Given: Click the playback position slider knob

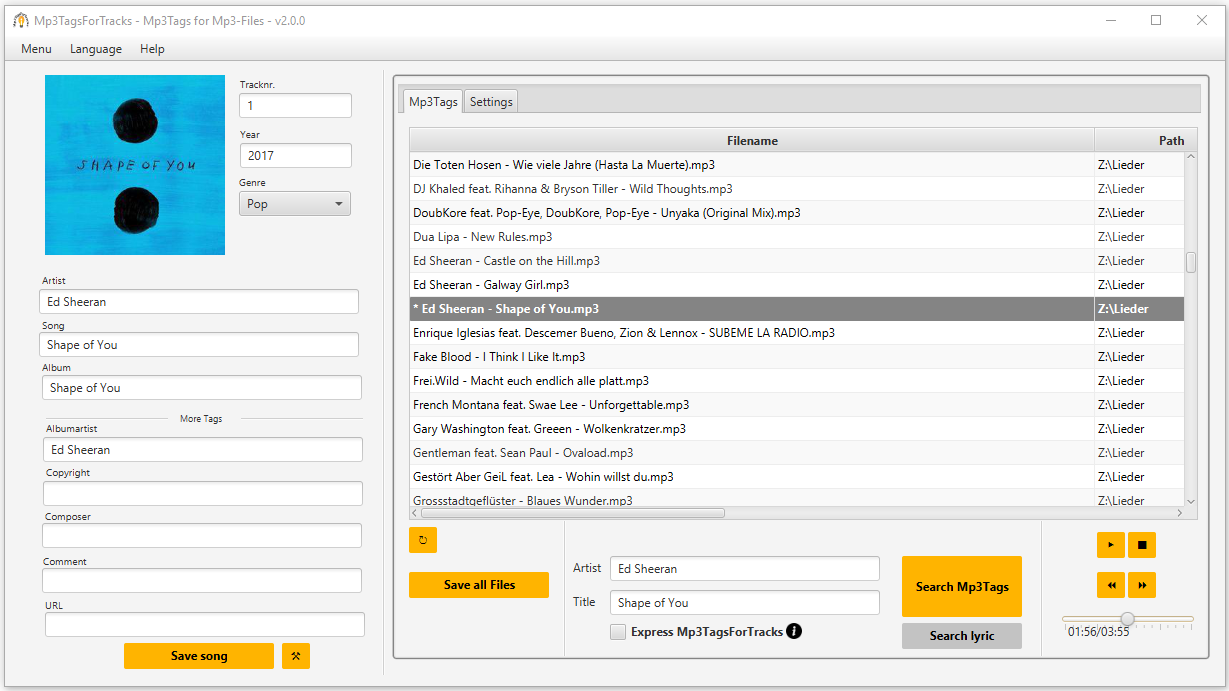Looking at the screenshot, I should [x=1127, y=619].
